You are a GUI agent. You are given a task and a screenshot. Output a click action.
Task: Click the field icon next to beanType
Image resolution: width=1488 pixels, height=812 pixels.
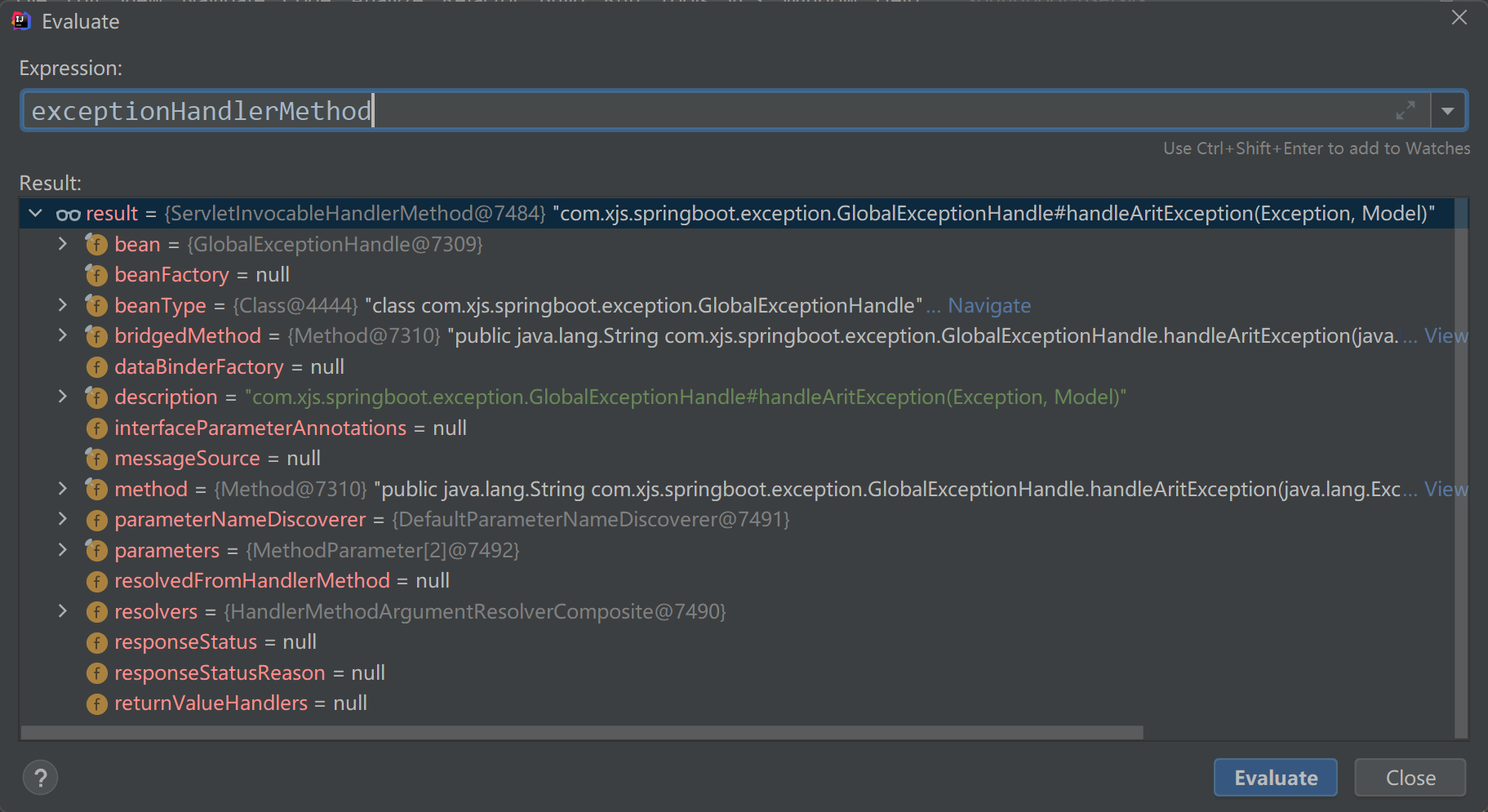pyautogui.click(x=96, y=305)
